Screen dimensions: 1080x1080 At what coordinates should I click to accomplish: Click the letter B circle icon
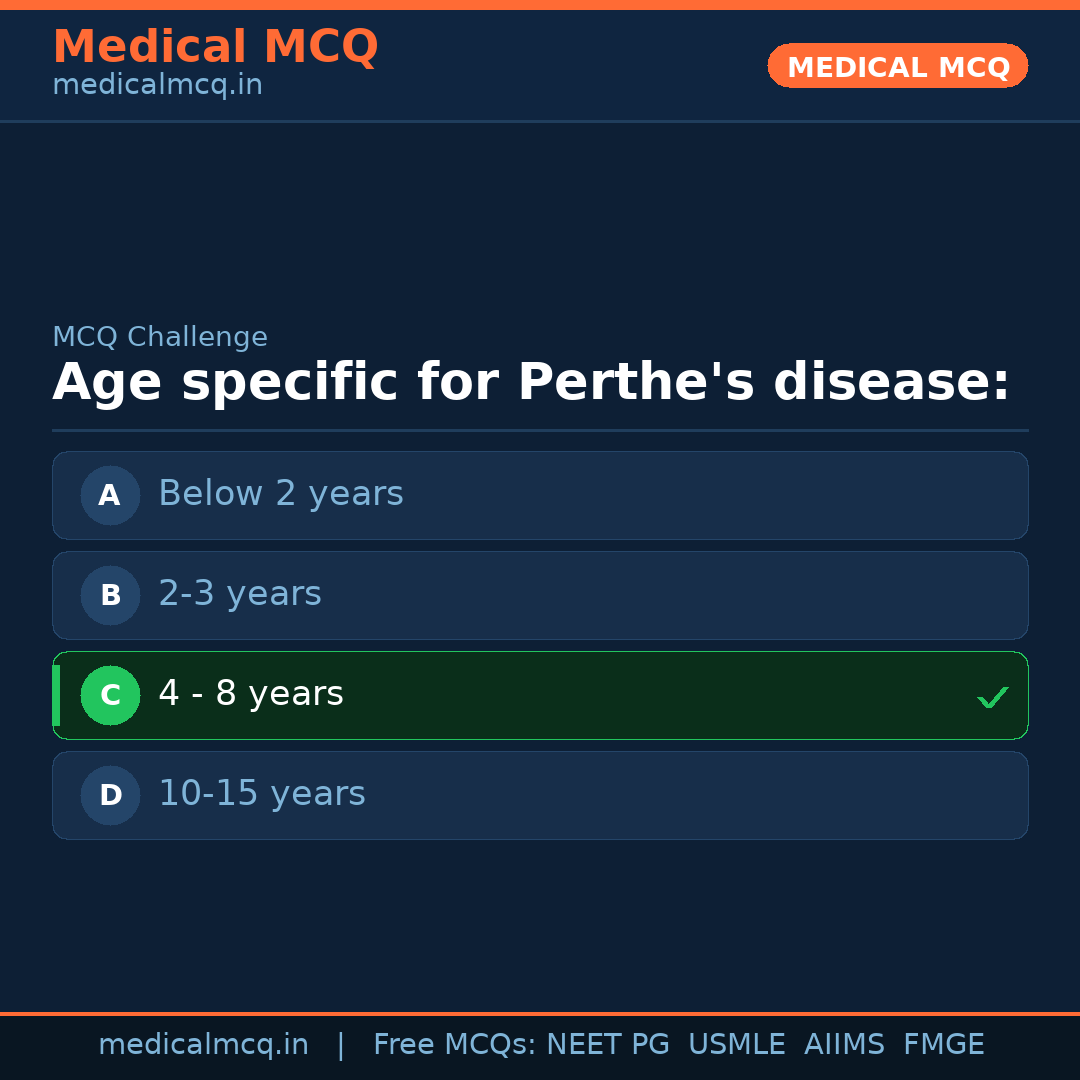110,595
